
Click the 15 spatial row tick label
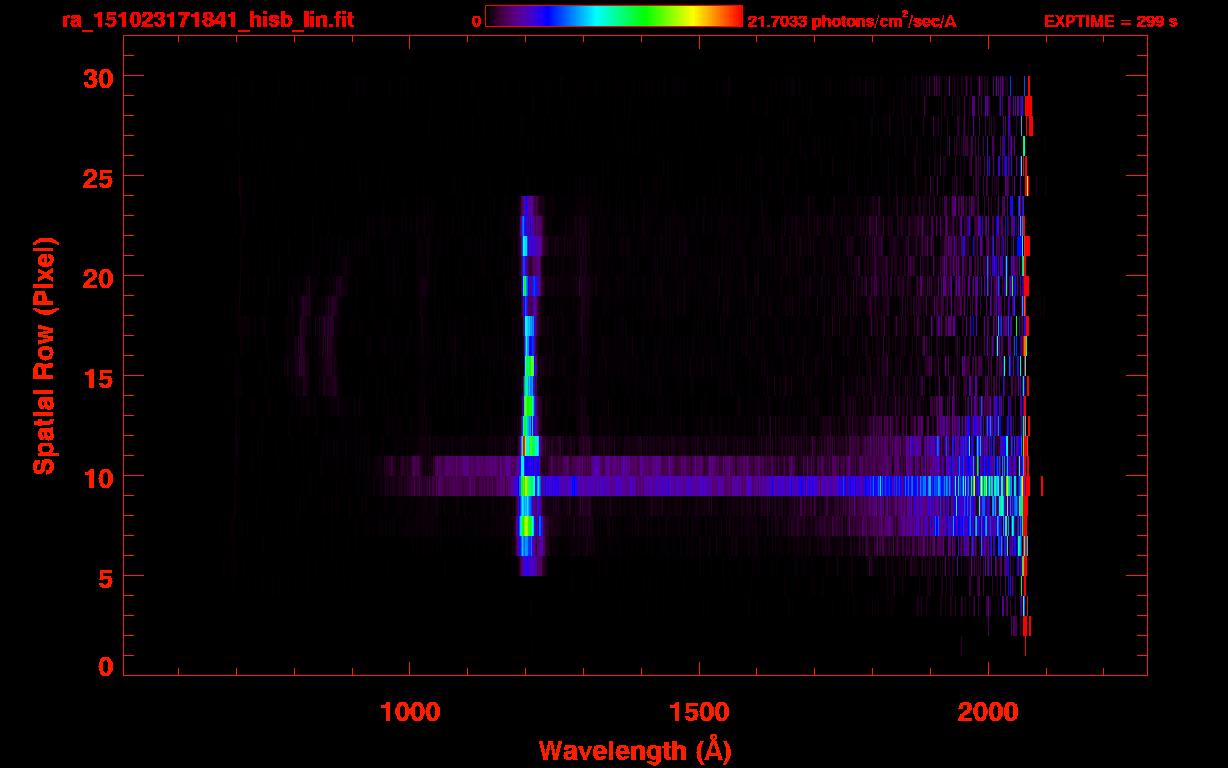click(99, 377)
